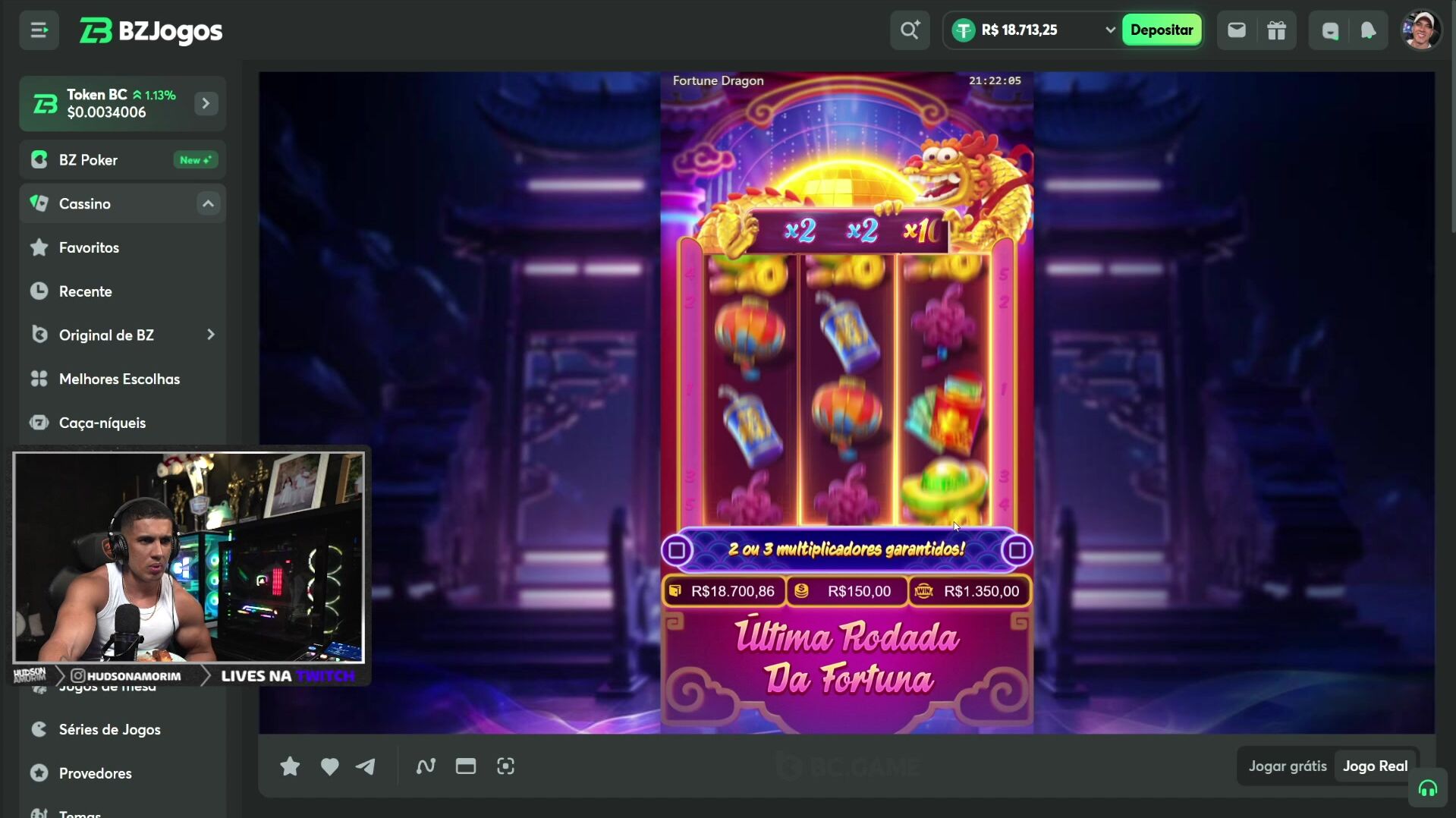
Task: Switch to Jogo Real mode
Action: tap(1375, 766)
